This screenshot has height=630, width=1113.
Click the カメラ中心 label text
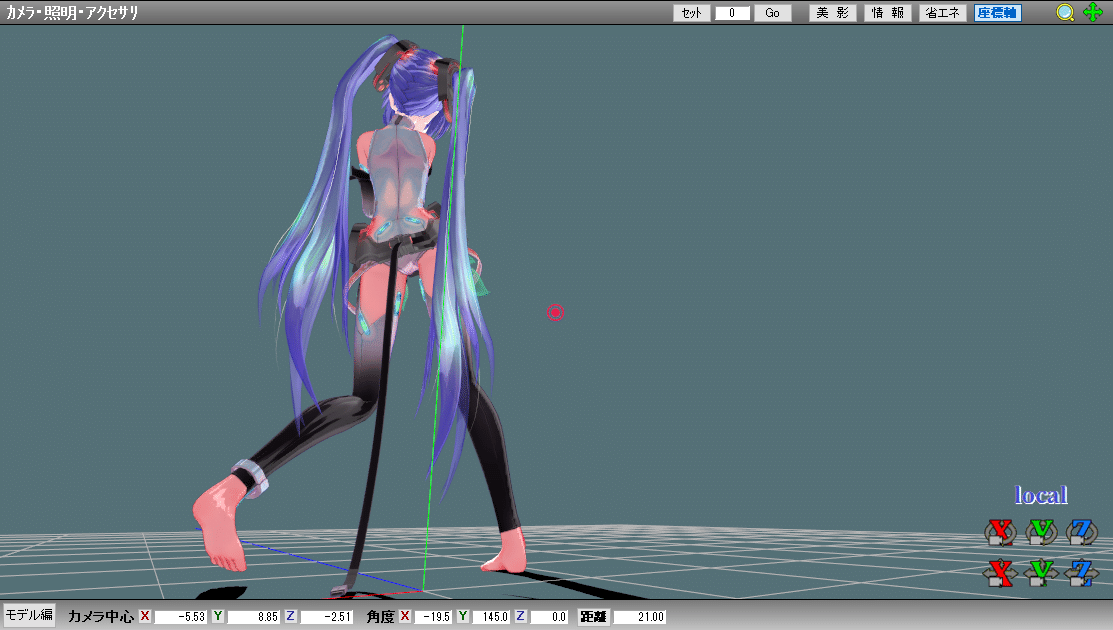coord(100,617)
